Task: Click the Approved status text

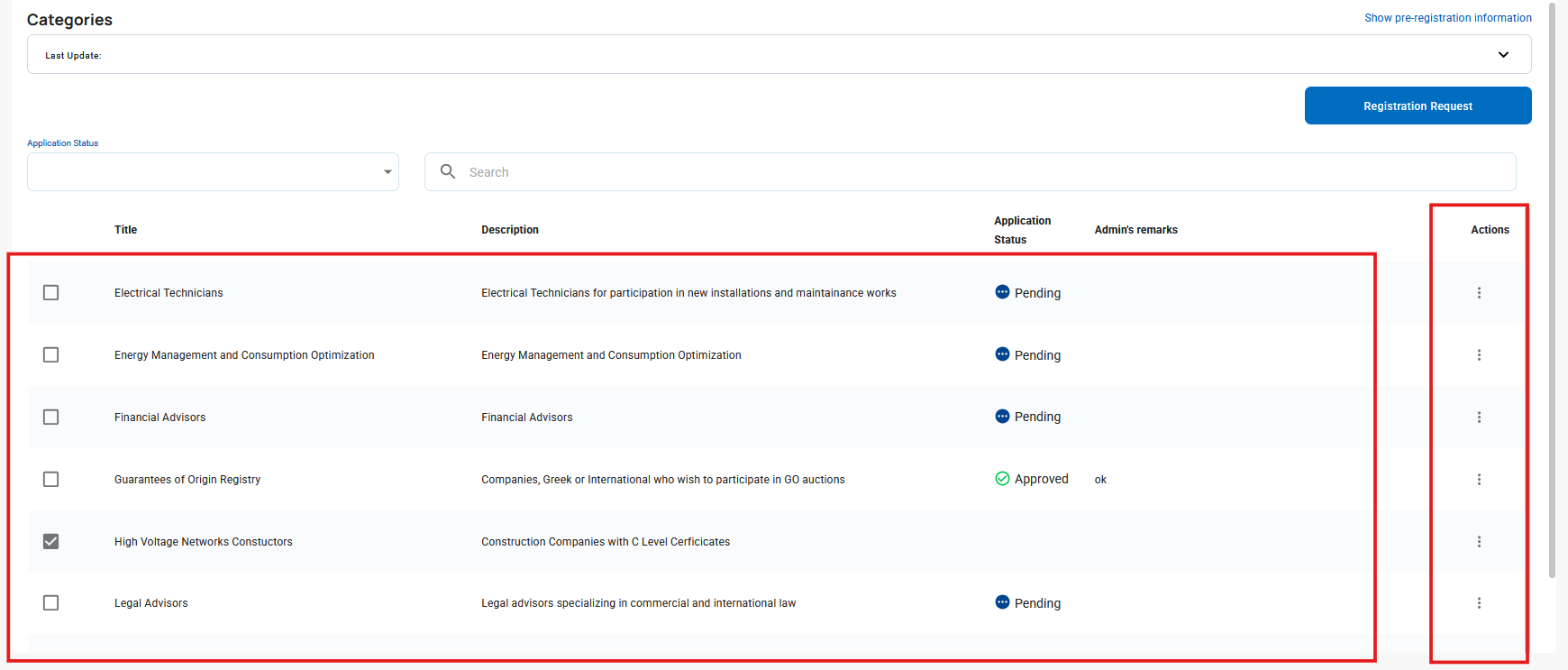Action: (1042, 479)
